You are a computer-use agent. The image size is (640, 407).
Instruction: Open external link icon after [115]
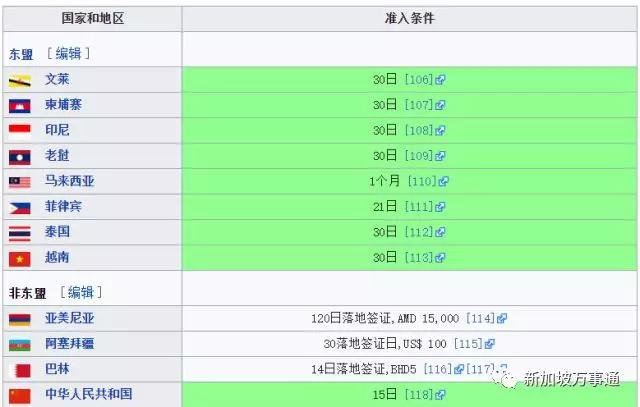click(x=489, y=344)
